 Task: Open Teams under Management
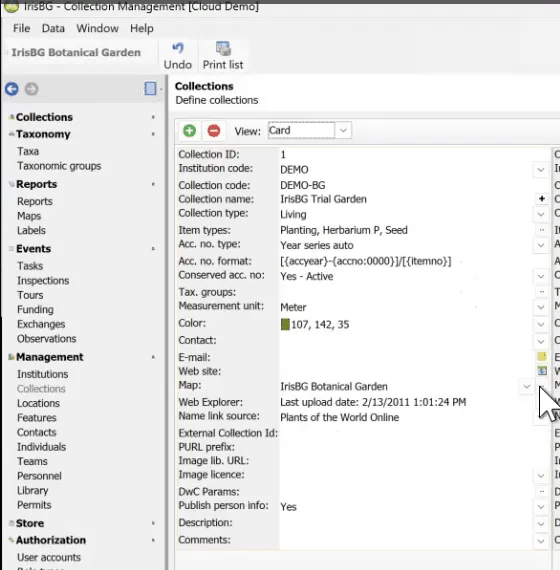(32, 461)
